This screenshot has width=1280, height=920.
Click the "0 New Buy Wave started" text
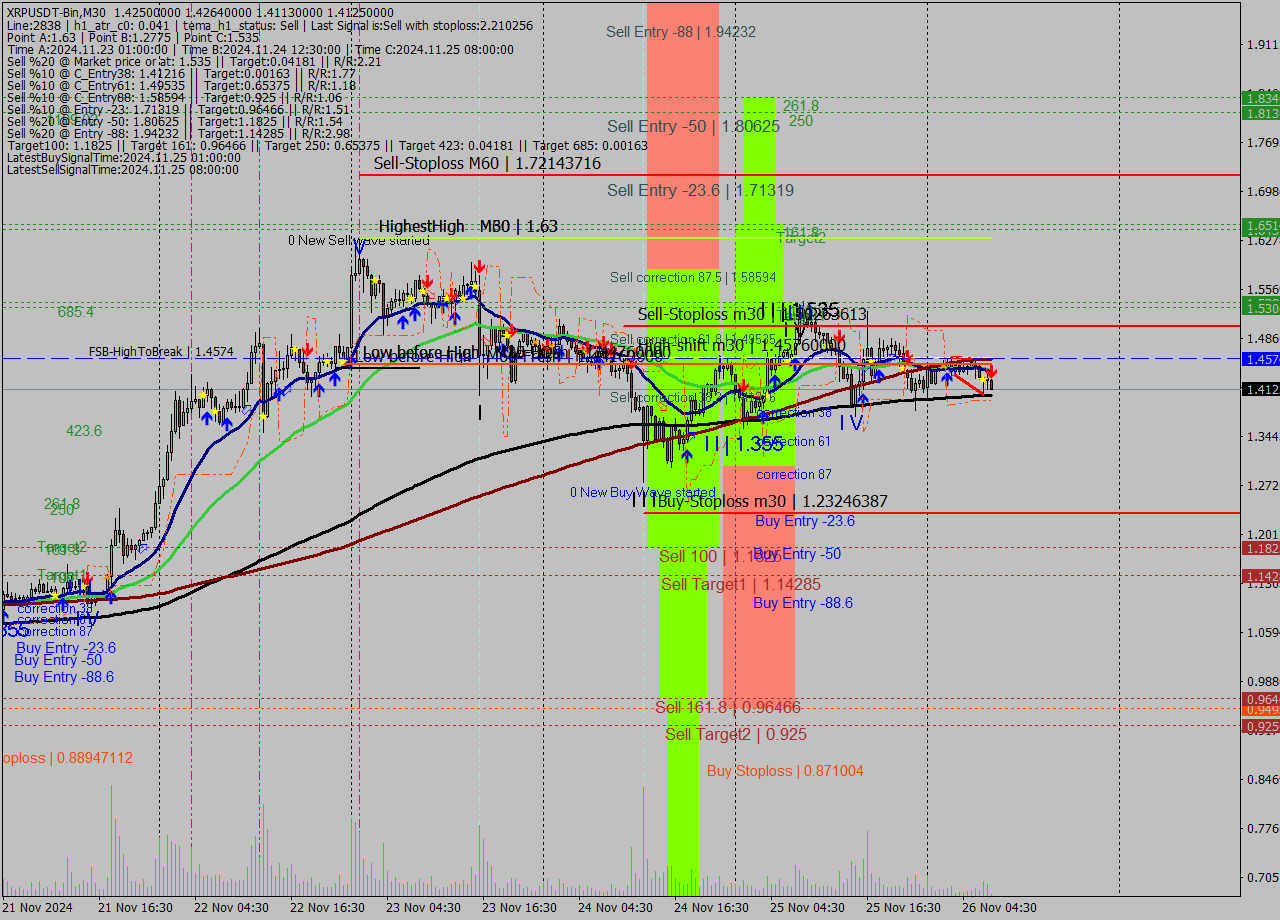[643, 493]
